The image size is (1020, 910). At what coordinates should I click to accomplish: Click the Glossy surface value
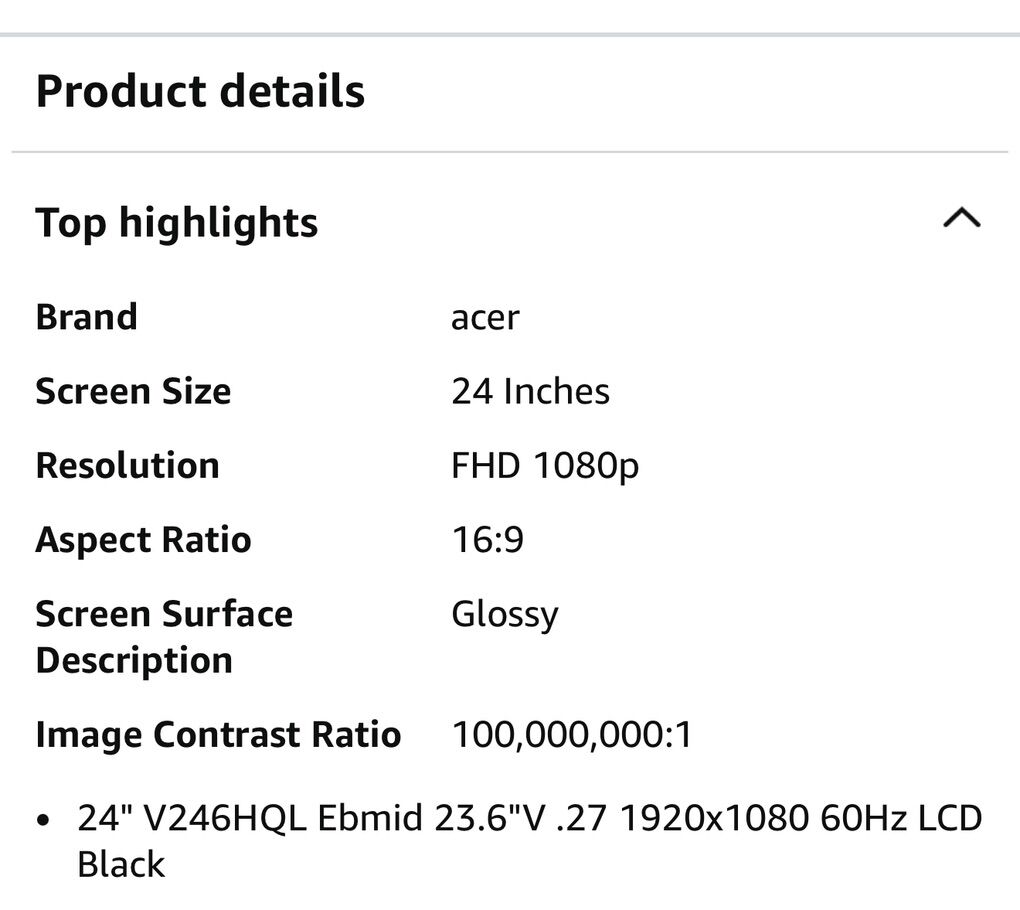[504, 614]
